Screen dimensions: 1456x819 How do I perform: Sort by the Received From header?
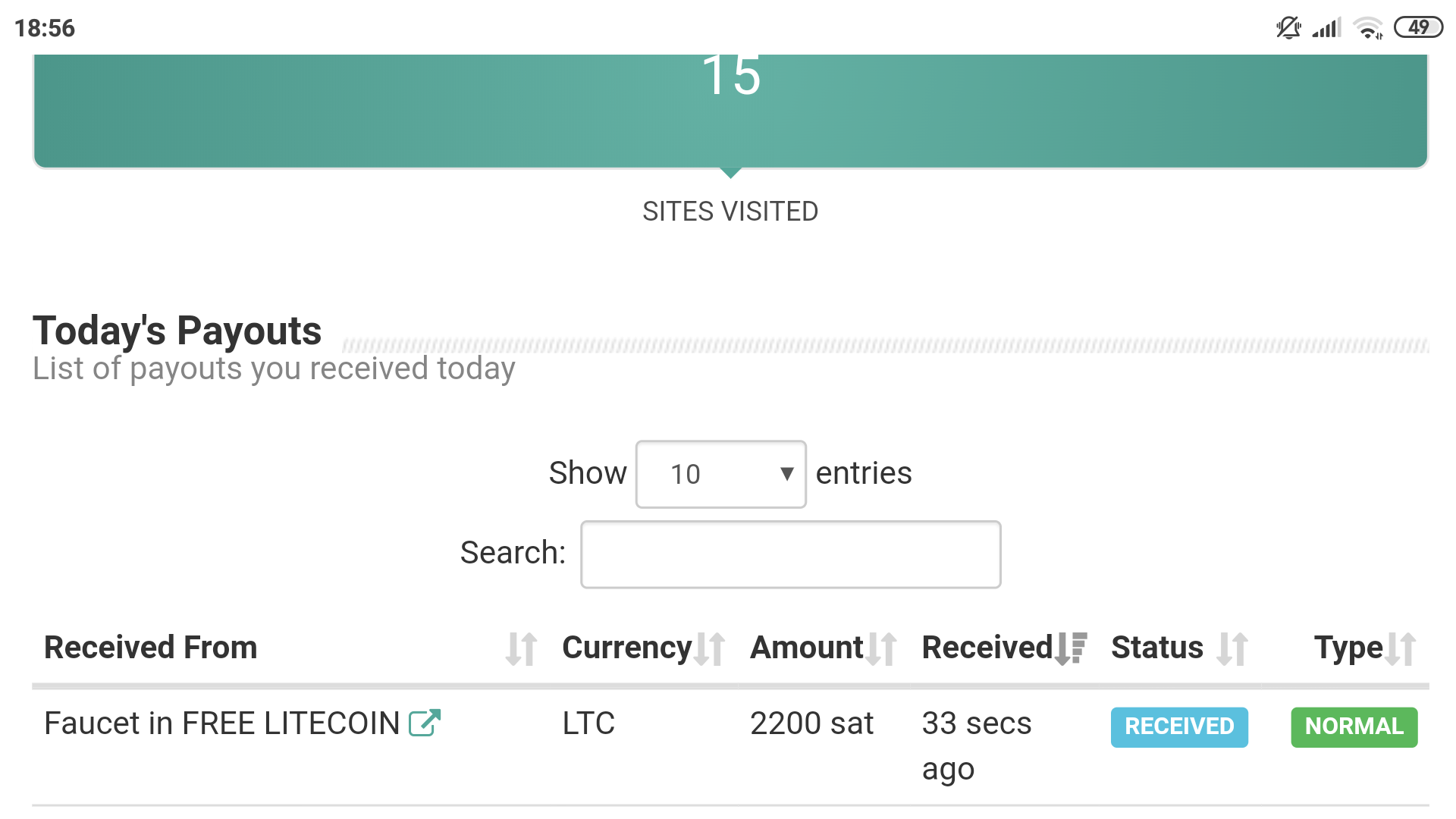(151, 648)
